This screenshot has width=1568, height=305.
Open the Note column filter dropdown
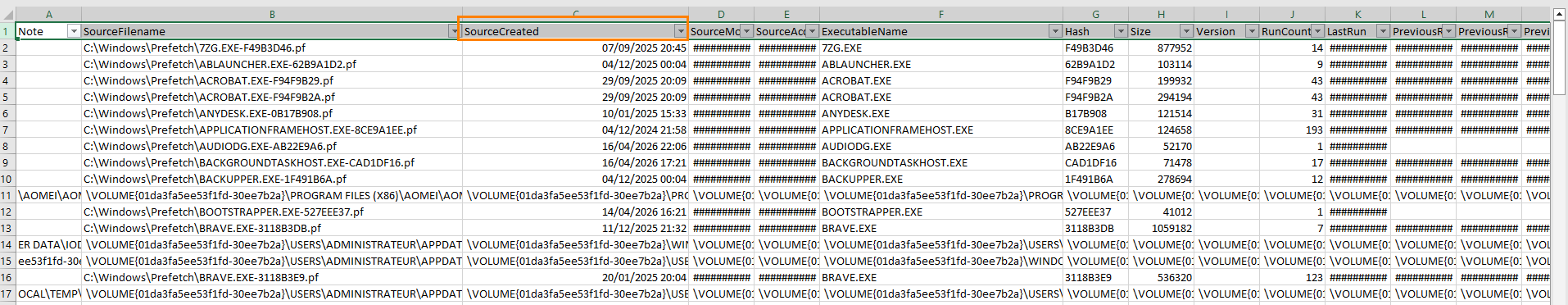(74, 31)
